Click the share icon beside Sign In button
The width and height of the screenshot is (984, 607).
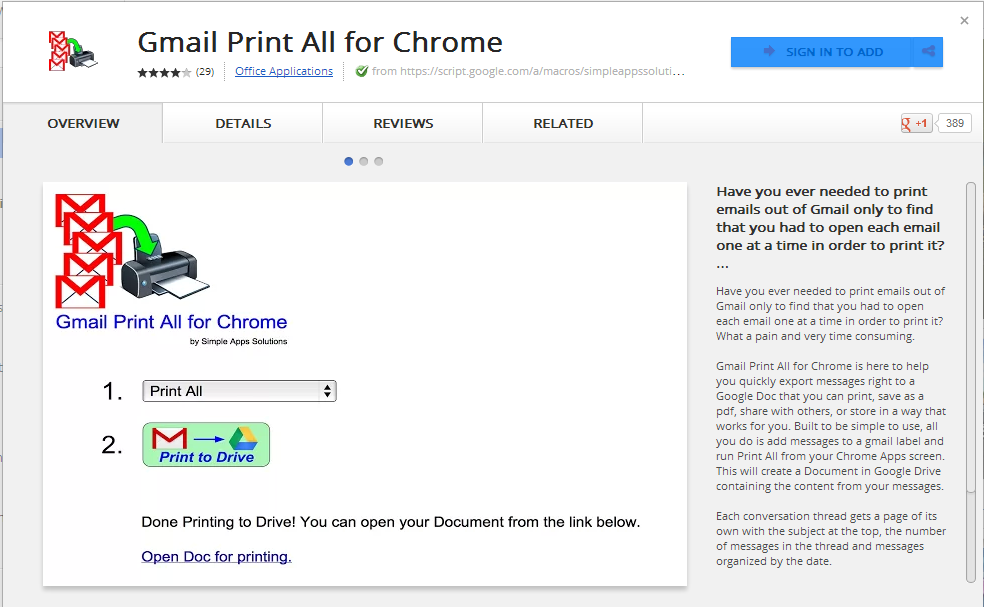click(x=928, y=51)
